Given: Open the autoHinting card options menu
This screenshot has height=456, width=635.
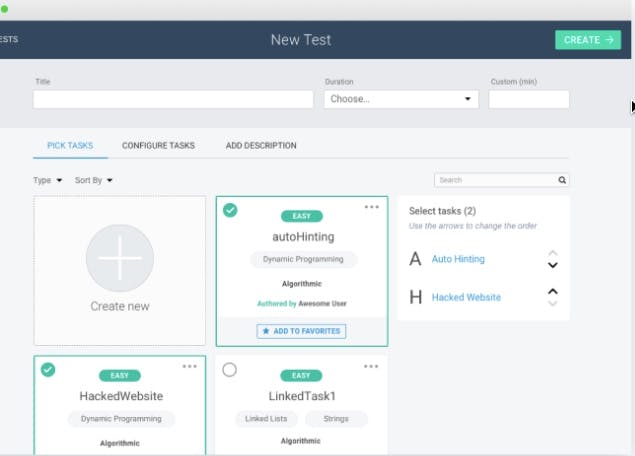Looking at the screenshot, I should (x=371, y=207).
